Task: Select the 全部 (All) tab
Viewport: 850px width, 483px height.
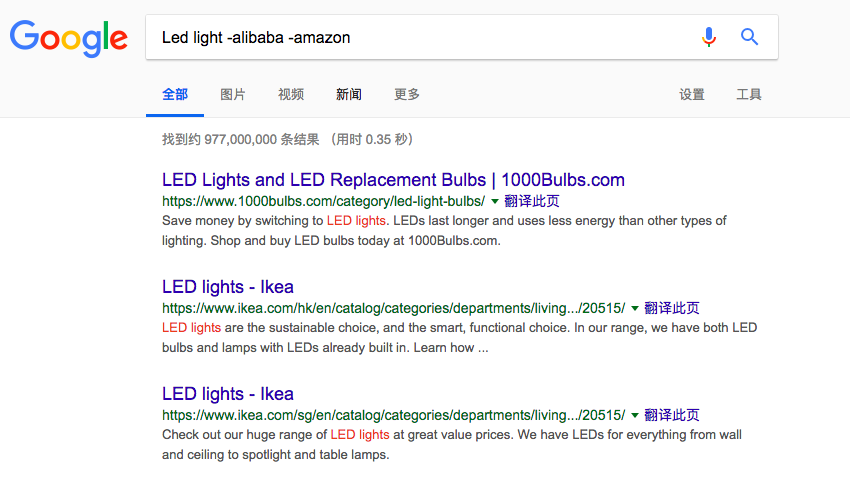Action: click(x=175, y=94)
